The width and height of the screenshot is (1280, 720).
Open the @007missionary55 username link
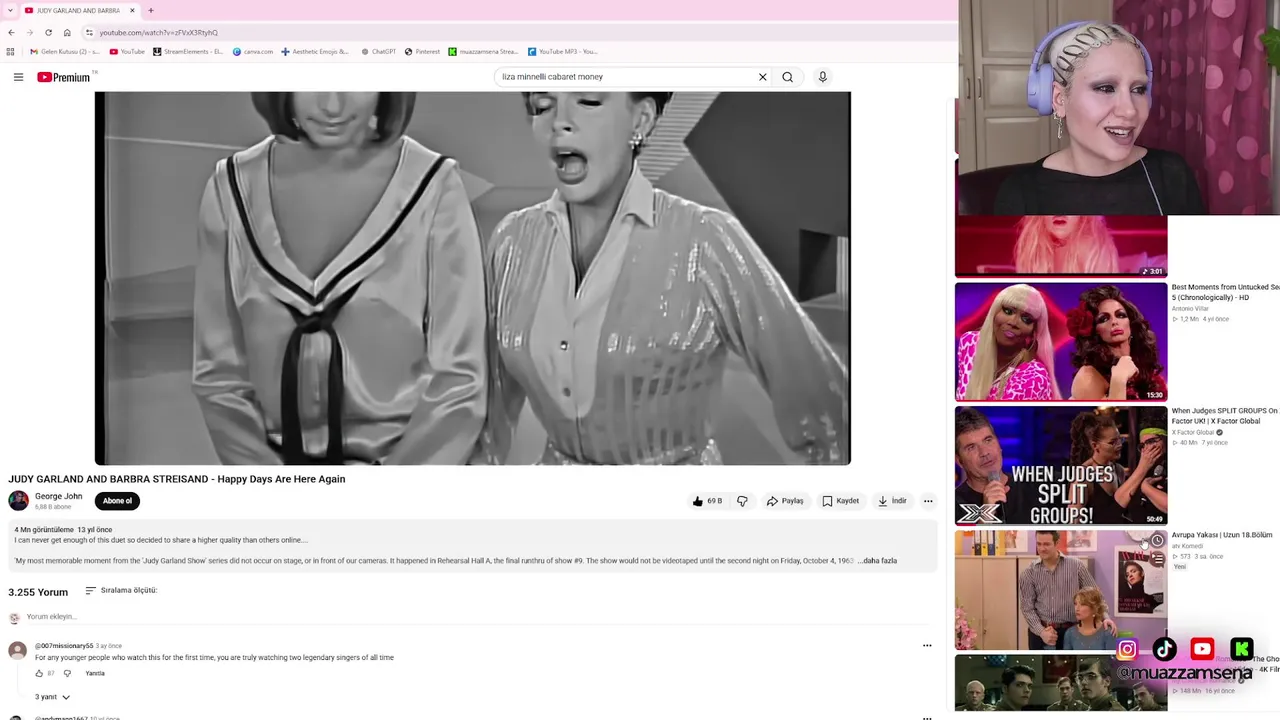pyautogui.click(x=64, y=646)
